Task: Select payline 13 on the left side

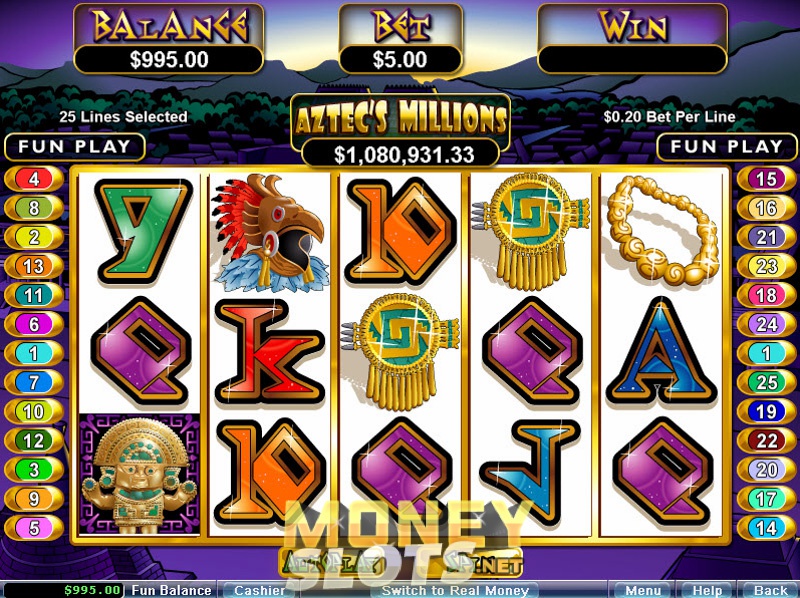Action: (x=34, y=266)
